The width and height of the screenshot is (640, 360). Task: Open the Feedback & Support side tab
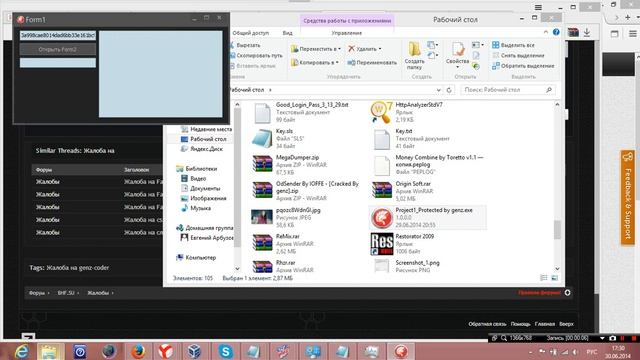[x=628, y=197]
